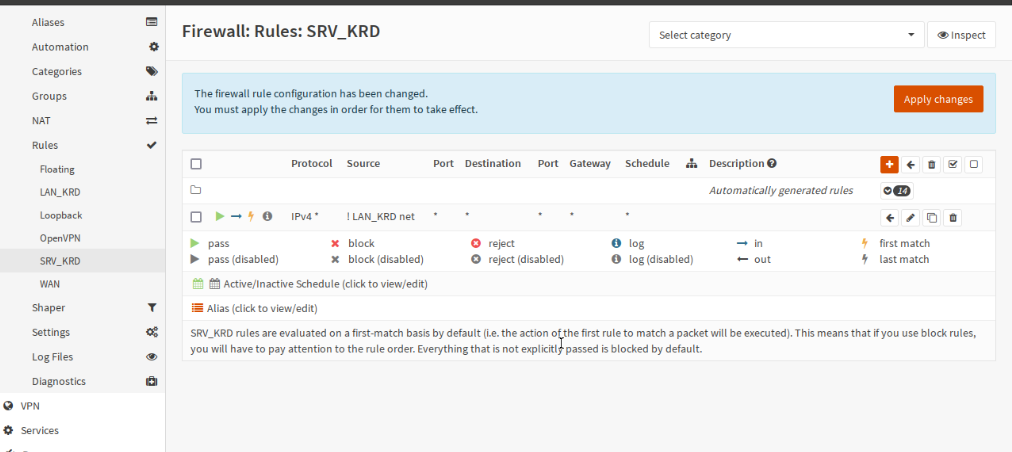
Task: Disable selected rules using the empty-box button
Action: coord(974,164)
